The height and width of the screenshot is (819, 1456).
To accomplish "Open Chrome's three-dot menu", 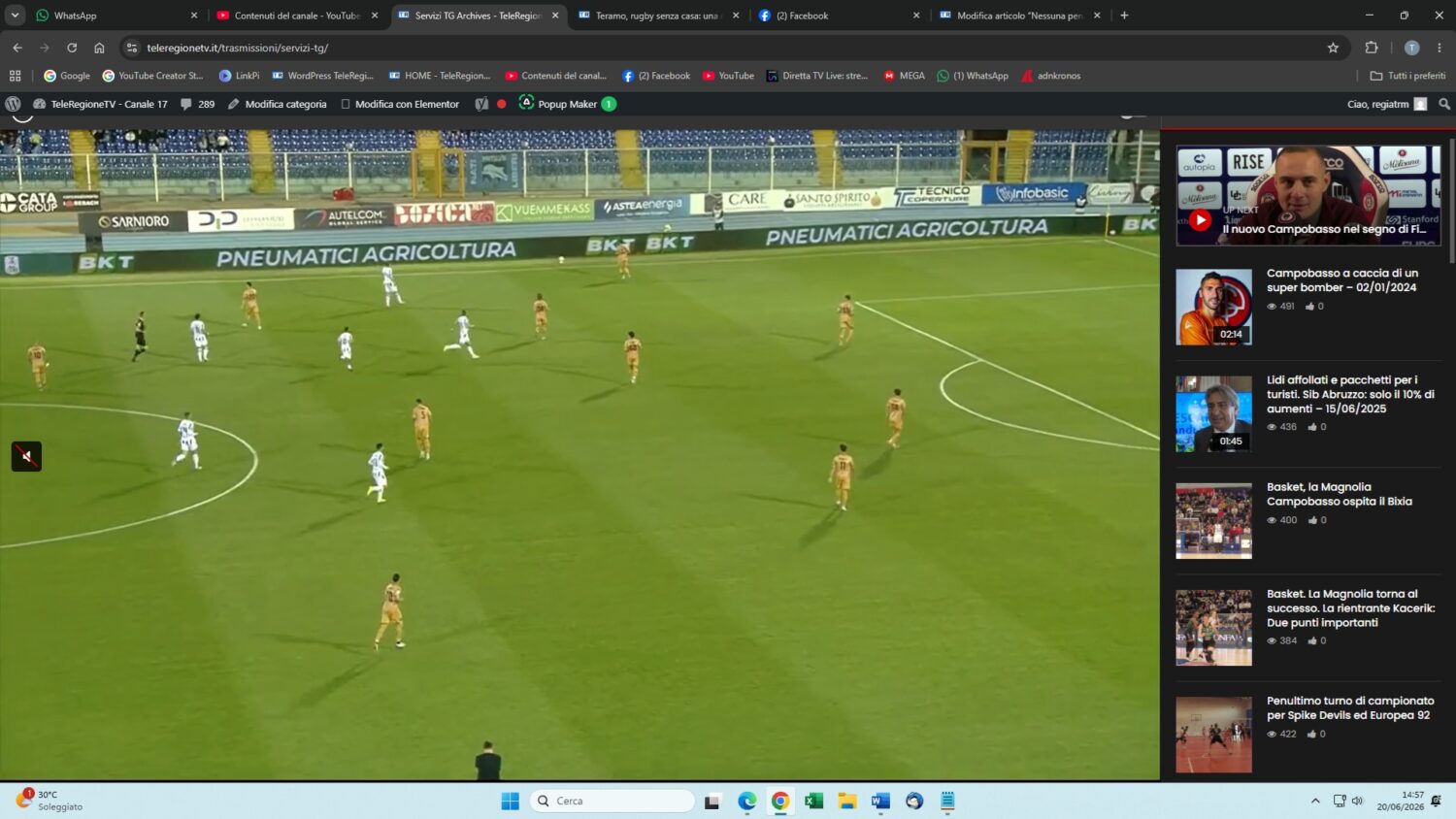I will pyautogui.click(x=1439, y=48).
